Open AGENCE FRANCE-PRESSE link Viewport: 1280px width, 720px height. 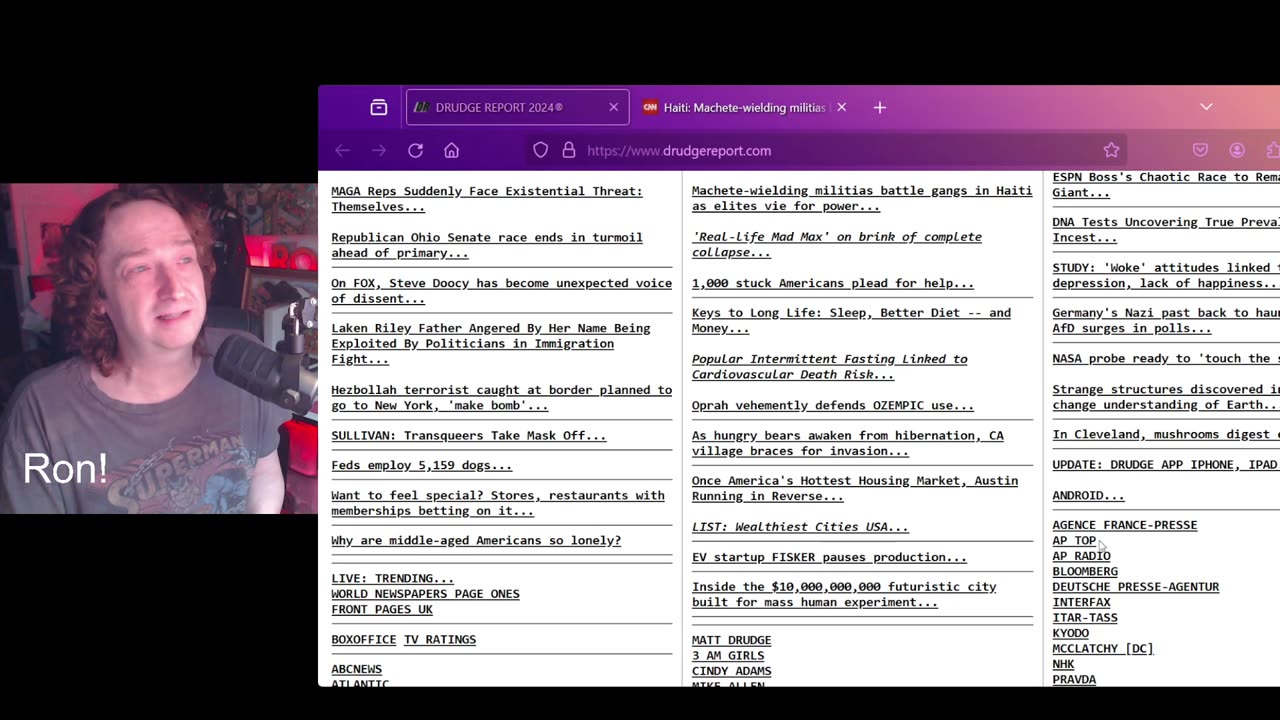[x=1124, y=525]
